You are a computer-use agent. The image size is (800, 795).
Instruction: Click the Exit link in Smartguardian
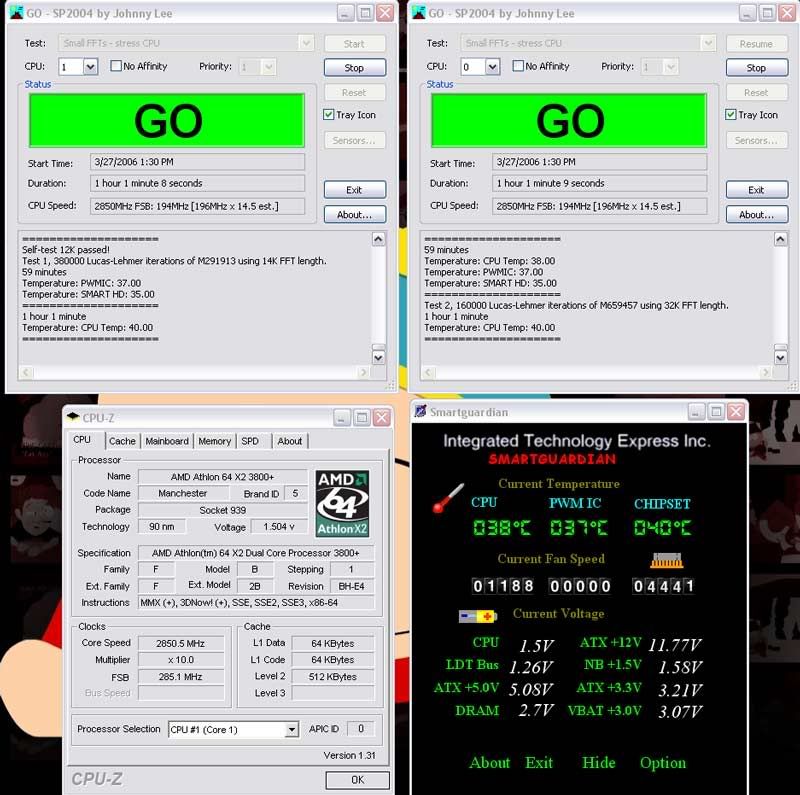point(539,762)
